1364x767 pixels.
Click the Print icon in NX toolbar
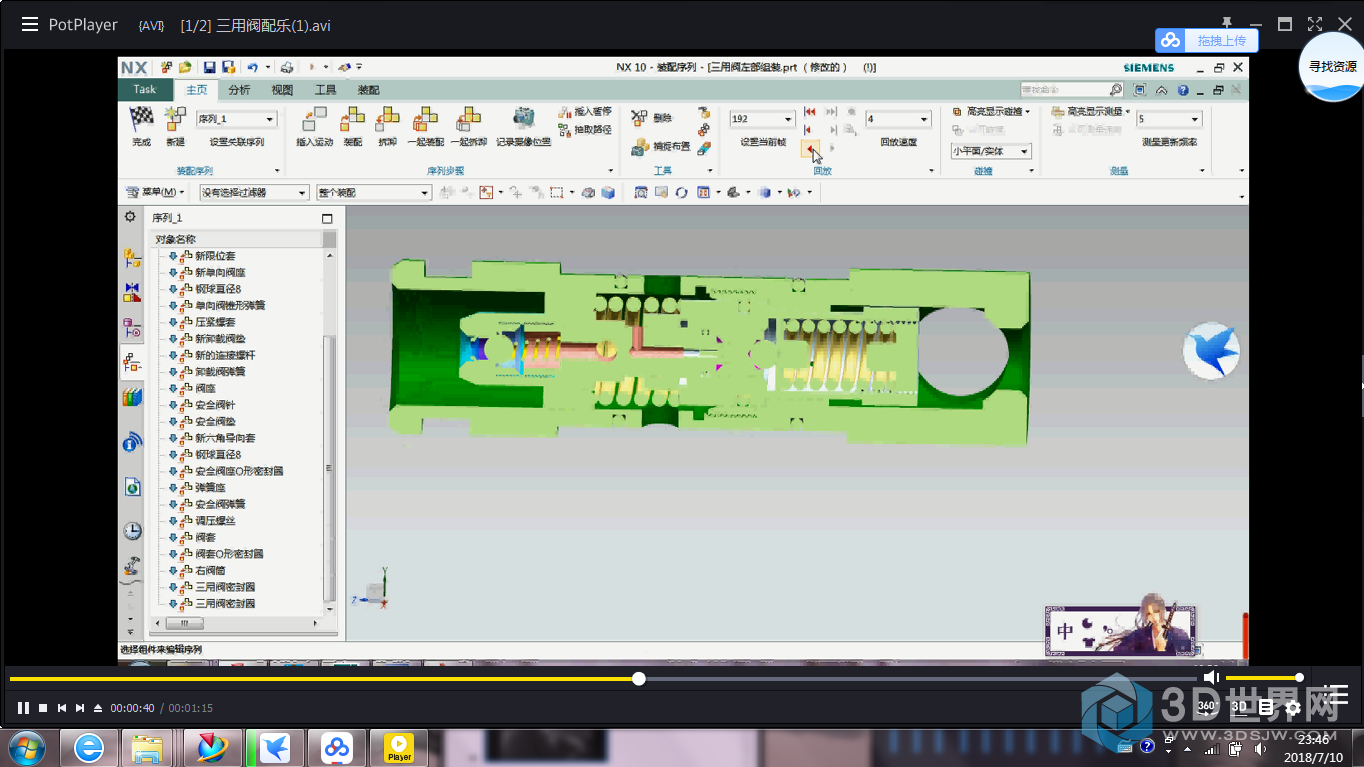click(287, 67)
